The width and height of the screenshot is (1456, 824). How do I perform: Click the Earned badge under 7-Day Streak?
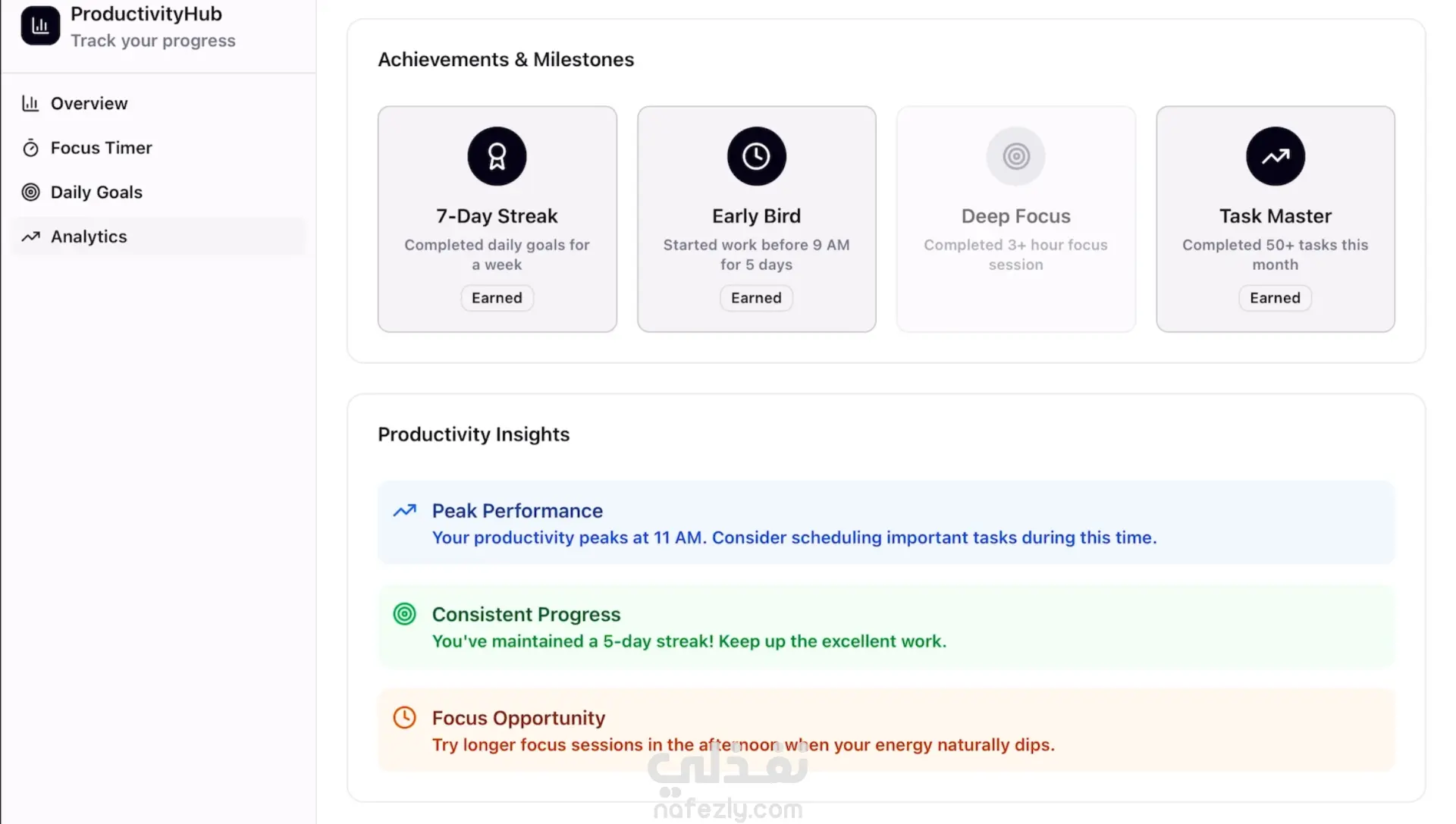(x=497, y=298)
